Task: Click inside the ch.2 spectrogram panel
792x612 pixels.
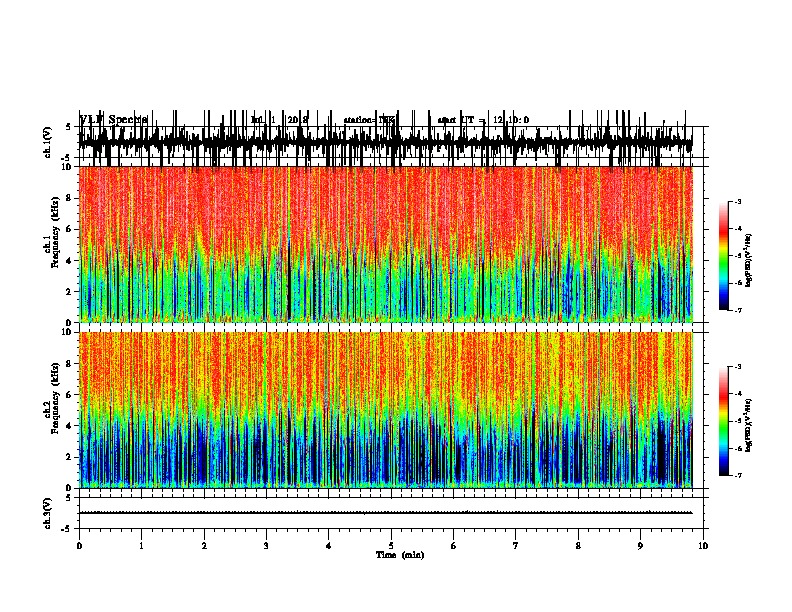Action: [386, 410]
